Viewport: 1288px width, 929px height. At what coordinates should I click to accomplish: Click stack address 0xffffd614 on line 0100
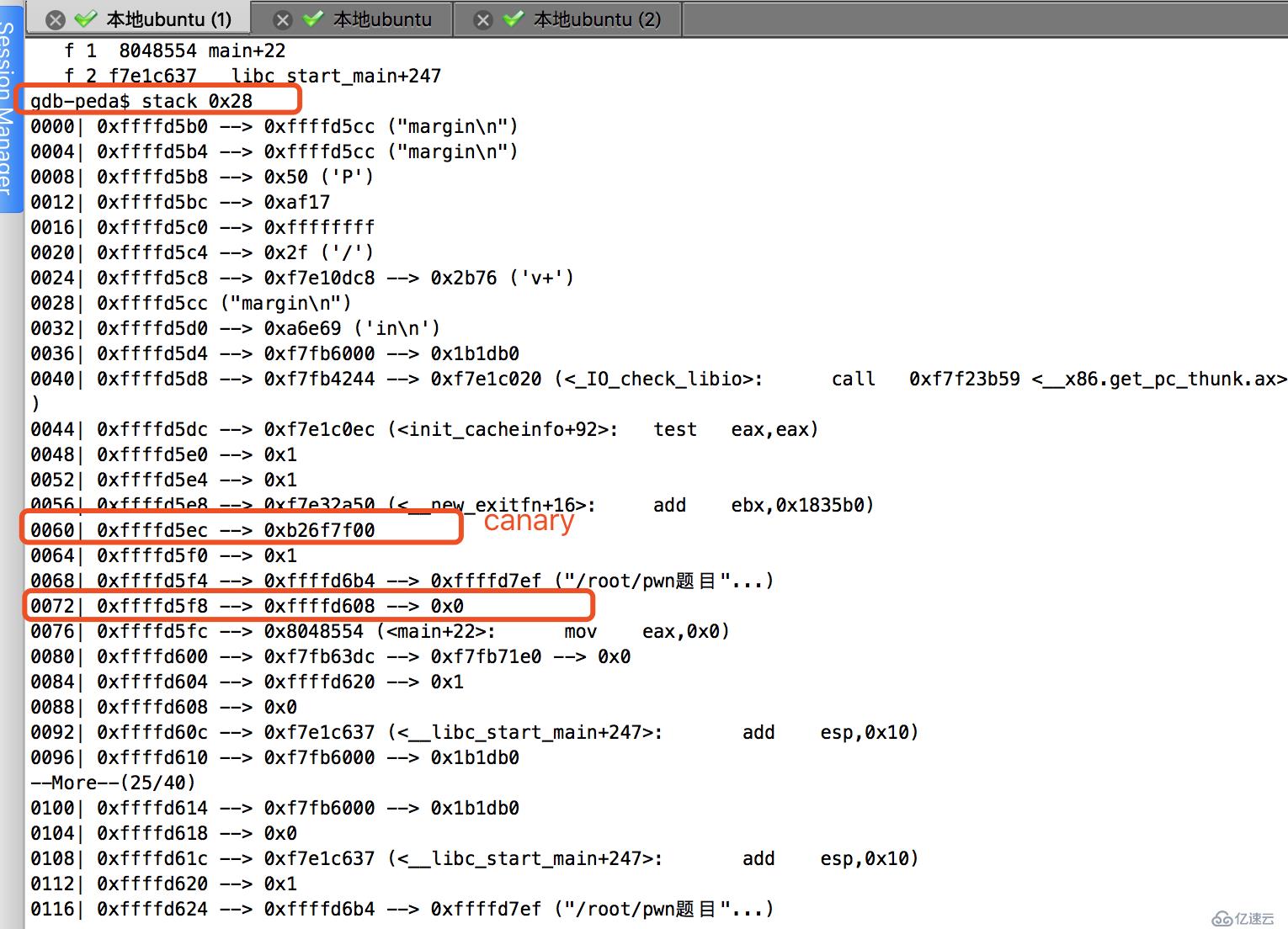[152, 808]
